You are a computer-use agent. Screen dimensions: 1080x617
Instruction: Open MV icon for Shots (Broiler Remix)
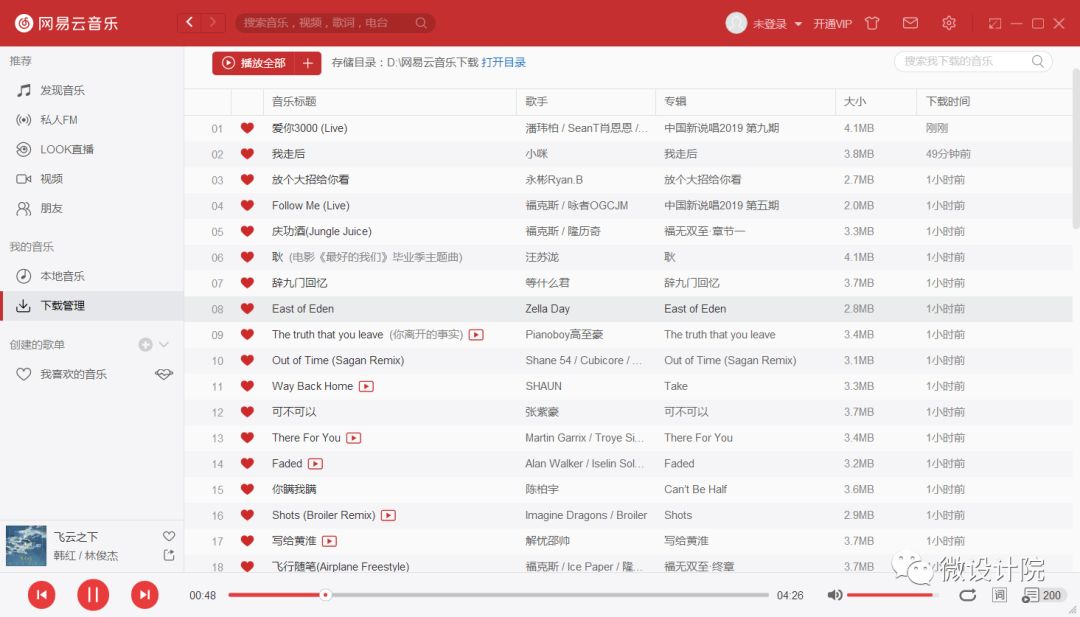[x=388, y=515]
